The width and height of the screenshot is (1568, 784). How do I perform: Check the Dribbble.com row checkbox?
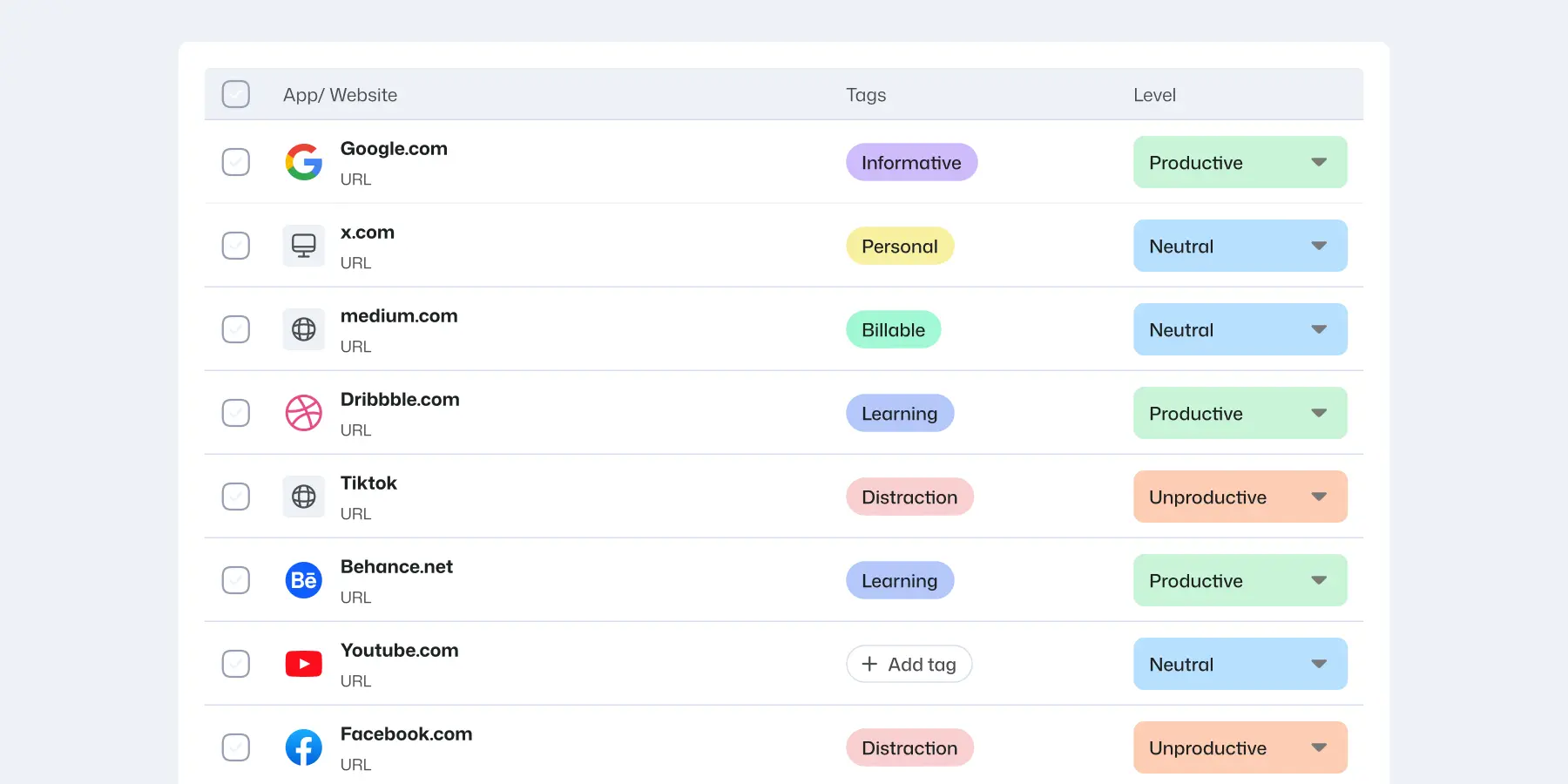click(x=236, y=413)
